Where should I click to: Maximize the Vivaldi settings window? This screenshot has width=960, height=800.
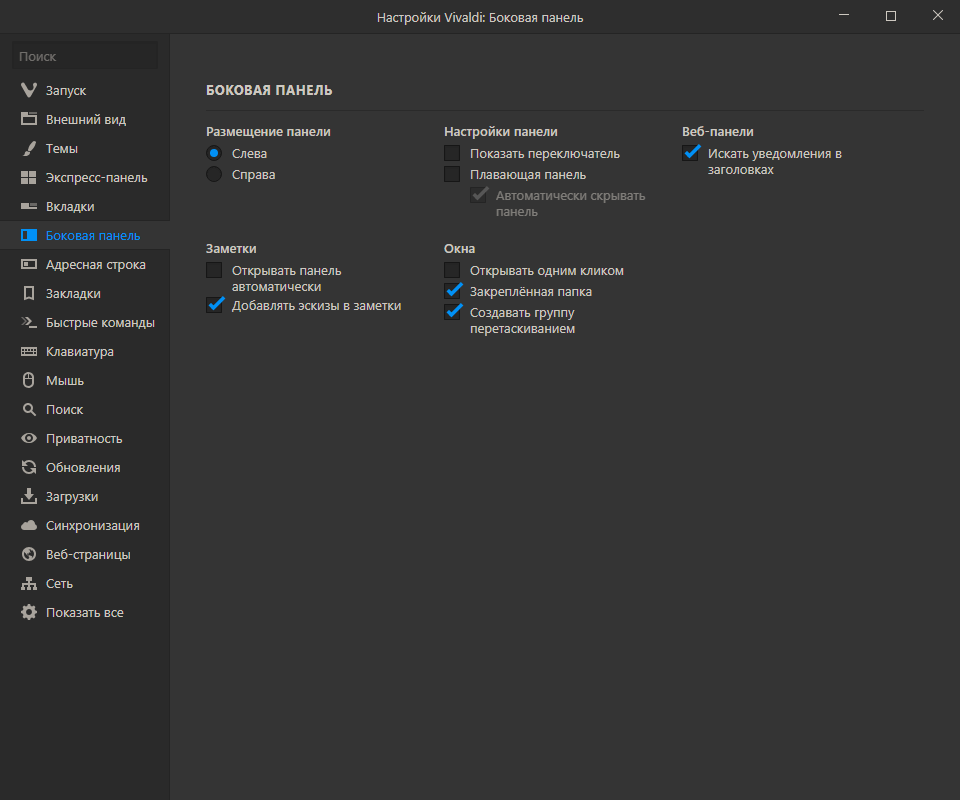pos(891,16)
